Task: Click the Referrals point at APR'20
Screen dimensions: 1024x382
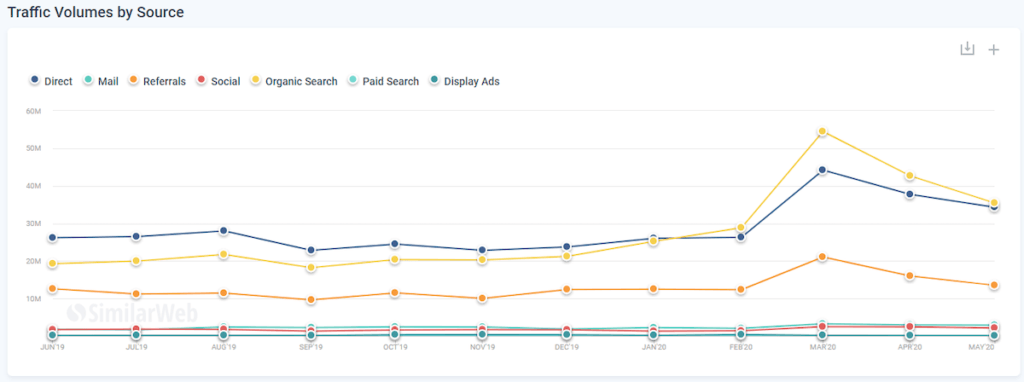Action: coord(909,276)
